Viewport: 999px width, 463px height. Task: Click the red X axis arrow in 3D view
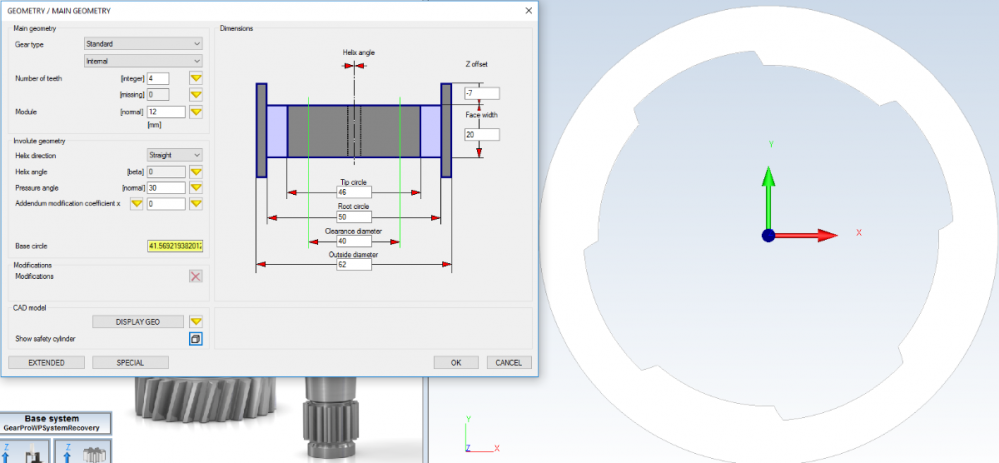click(806, 236)
